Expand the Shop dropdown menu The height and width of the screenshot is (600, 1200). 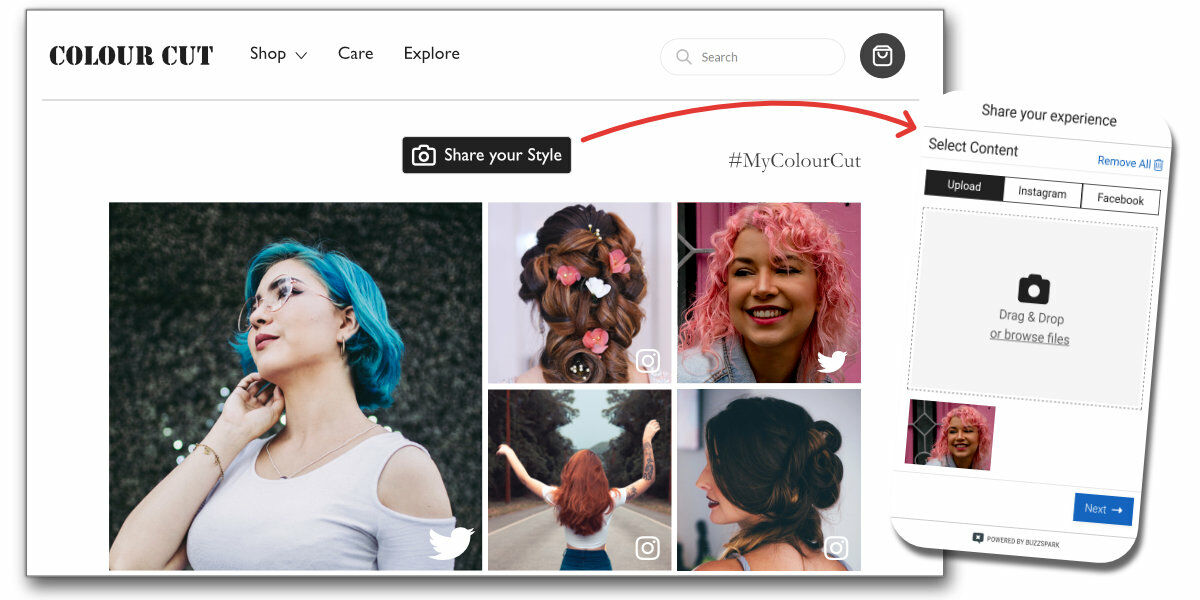278,54
